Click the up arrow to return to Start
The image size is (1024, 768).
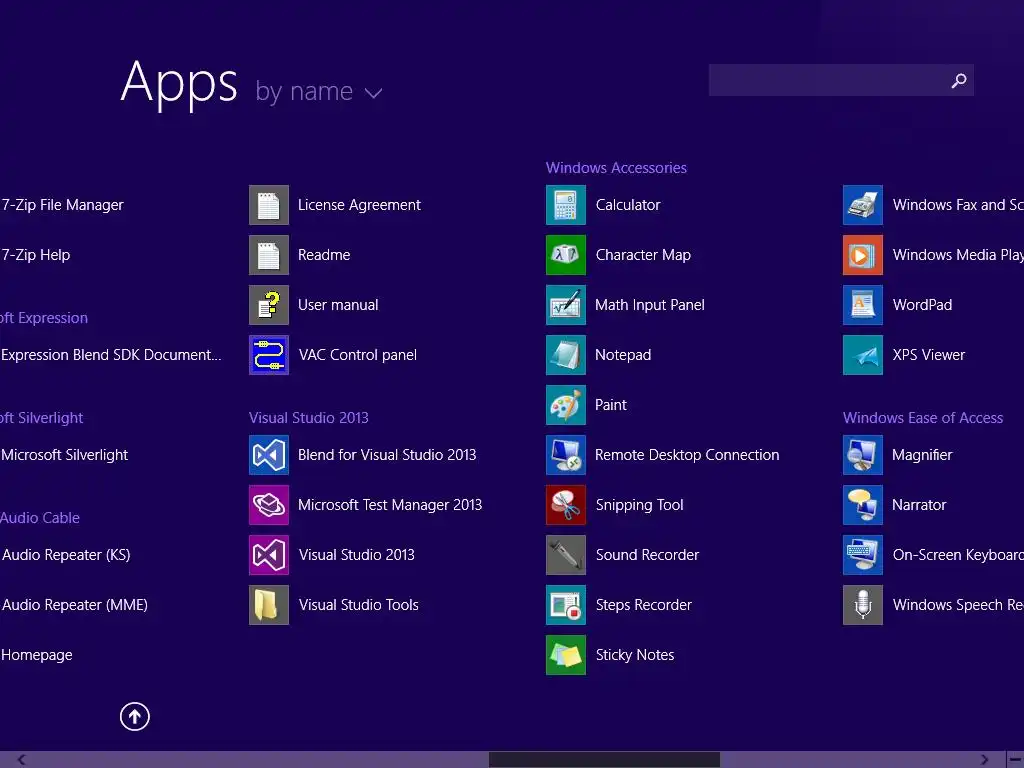(135, 716)
